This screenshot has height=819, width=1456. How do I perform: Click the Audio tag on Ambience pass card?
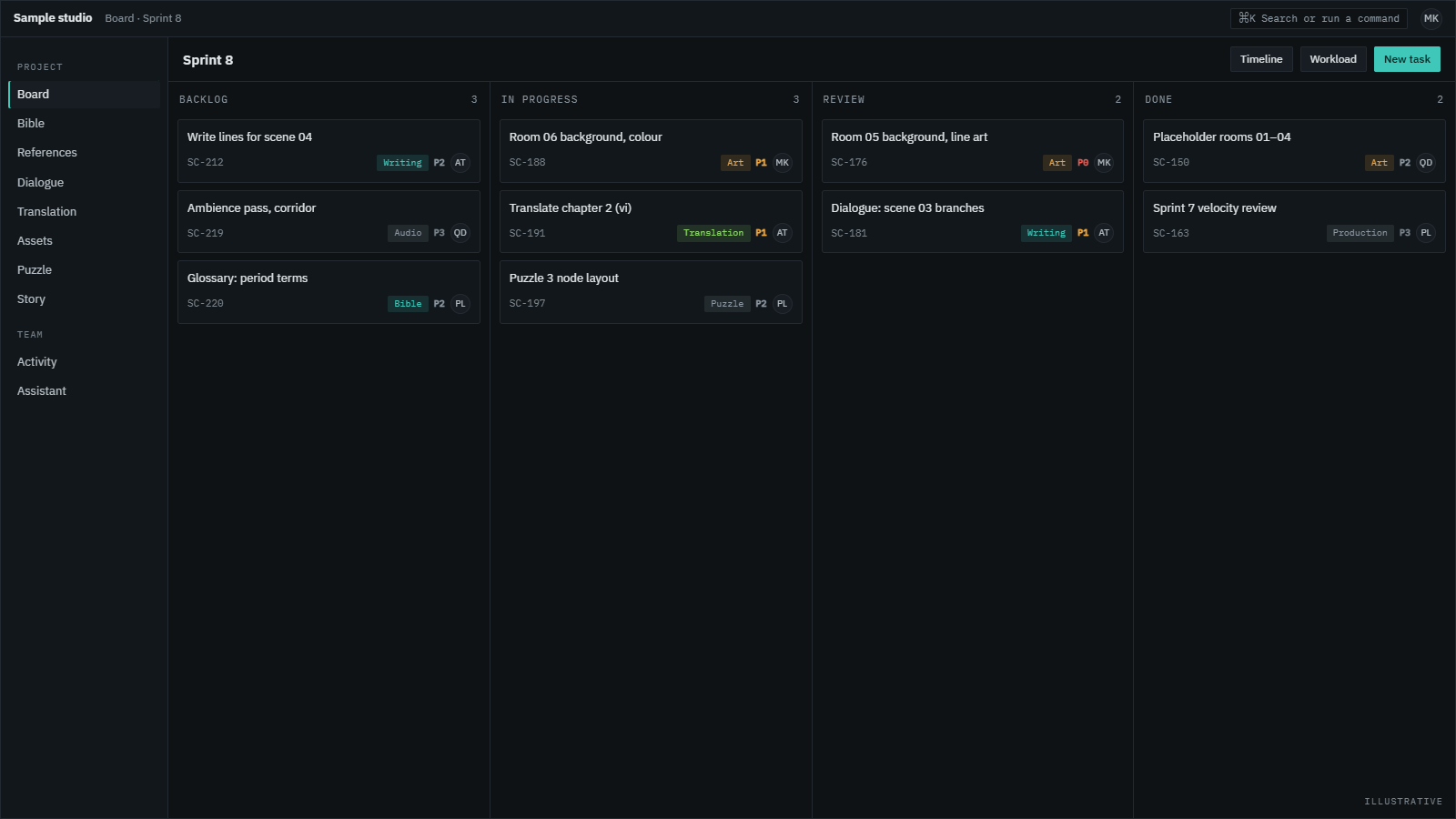[x=408, y=233]
